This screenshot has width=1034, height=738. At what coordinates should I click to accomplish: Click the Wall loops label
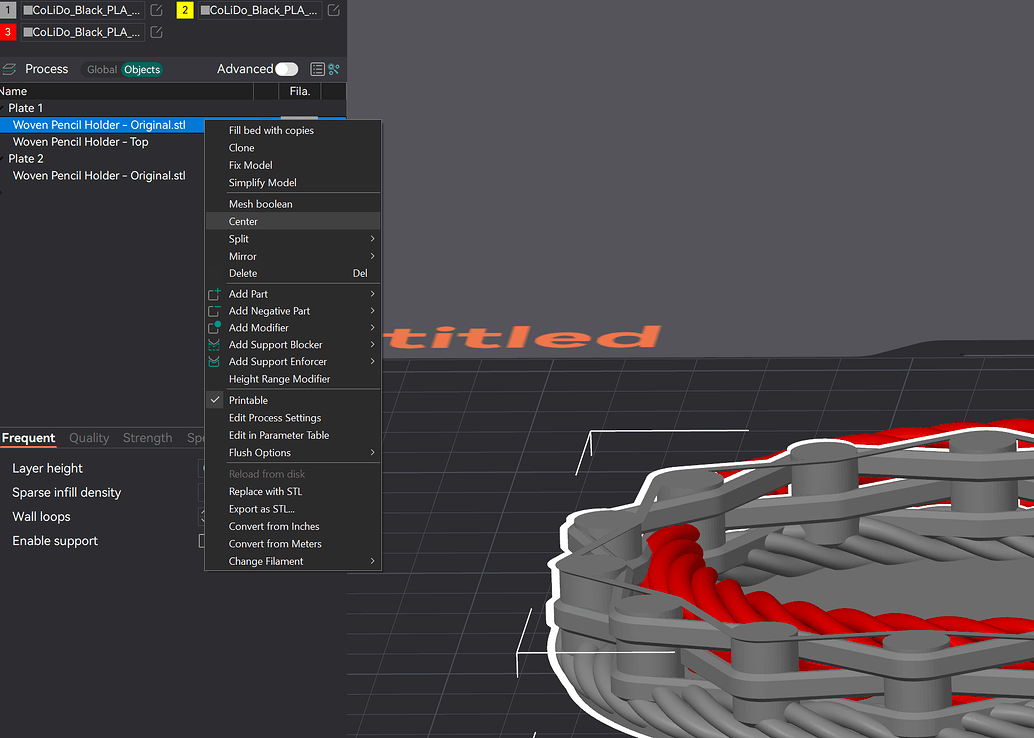(41, 516)
